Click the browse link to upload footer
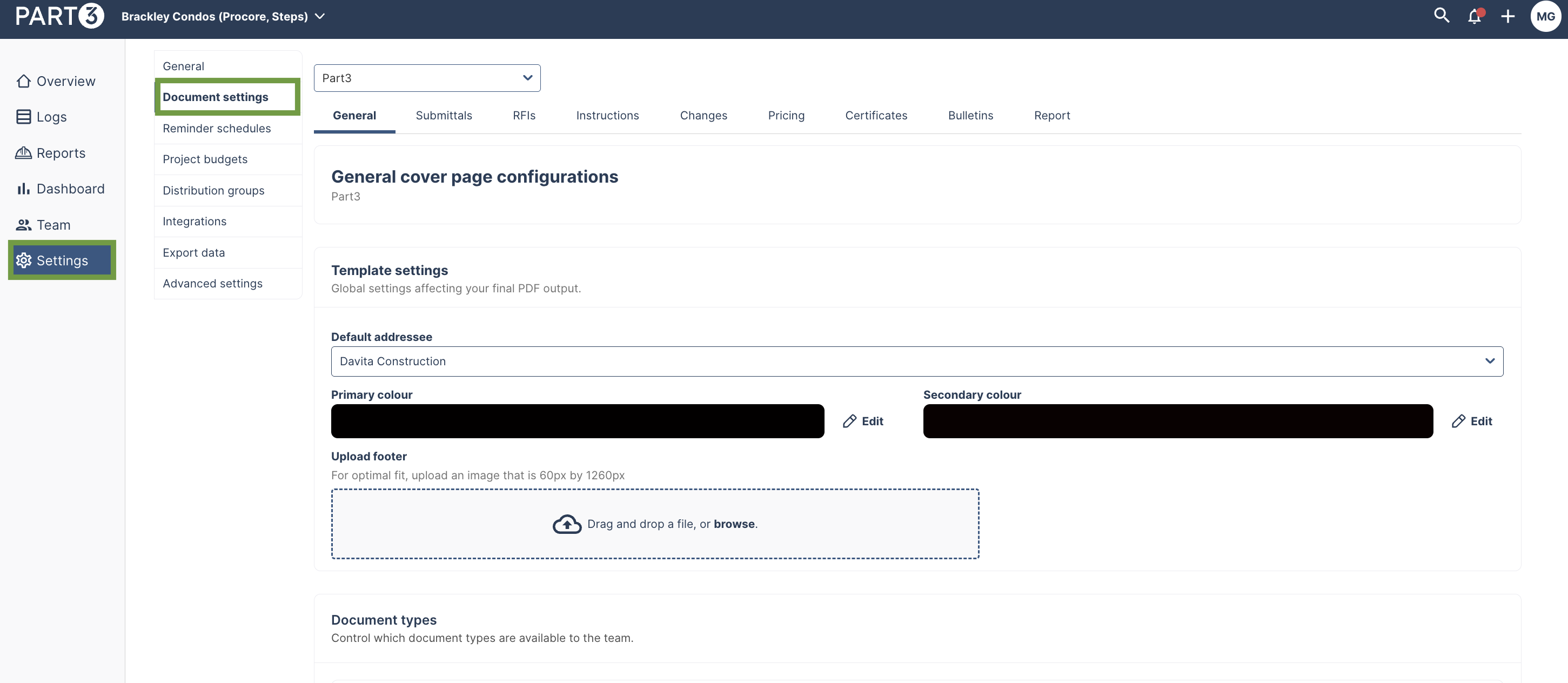Screen dimensions: 1568x683 [x=734, y=524]
